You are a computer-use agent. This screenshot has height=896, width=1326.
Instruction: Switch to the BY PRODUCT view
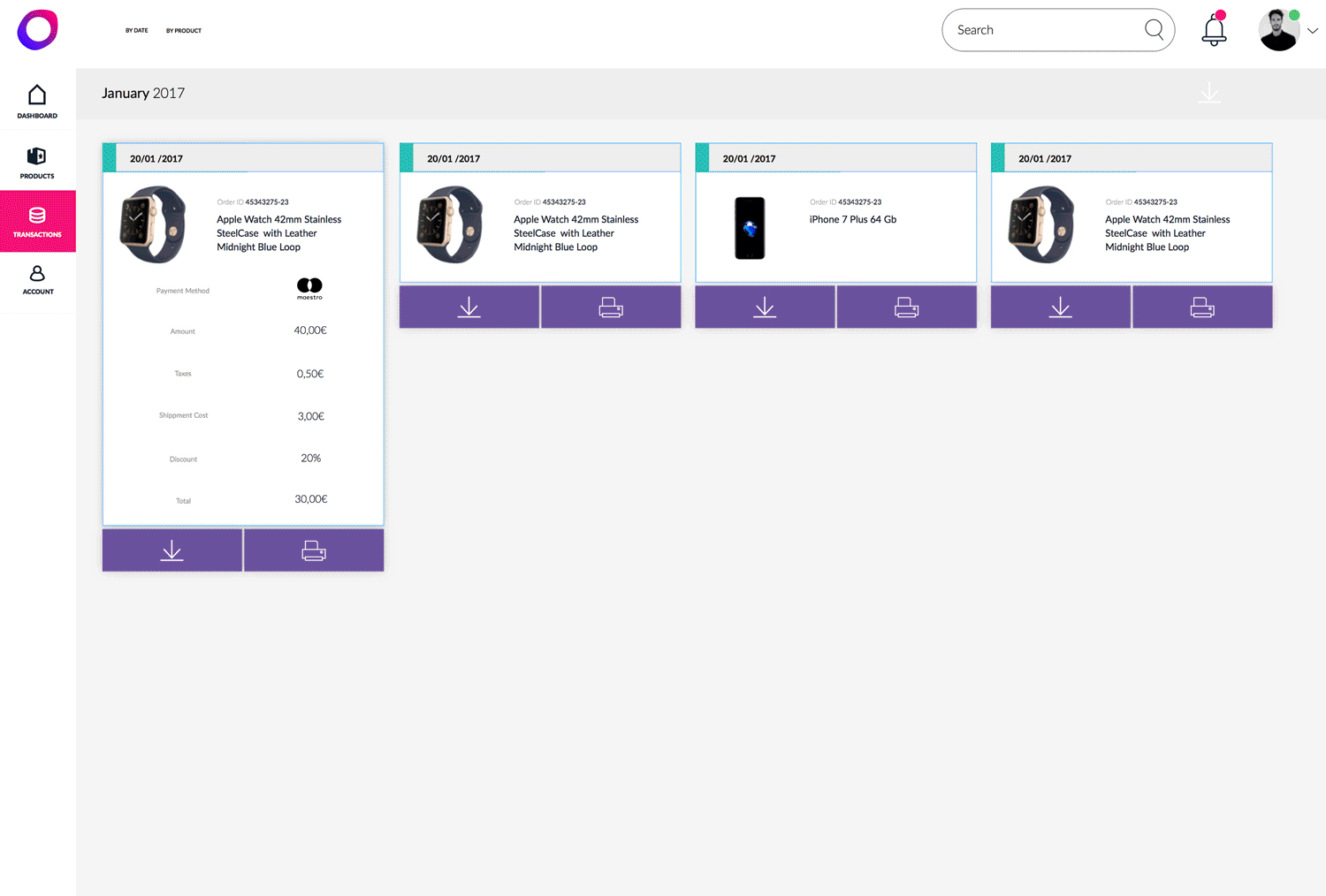tap(184, 31)
